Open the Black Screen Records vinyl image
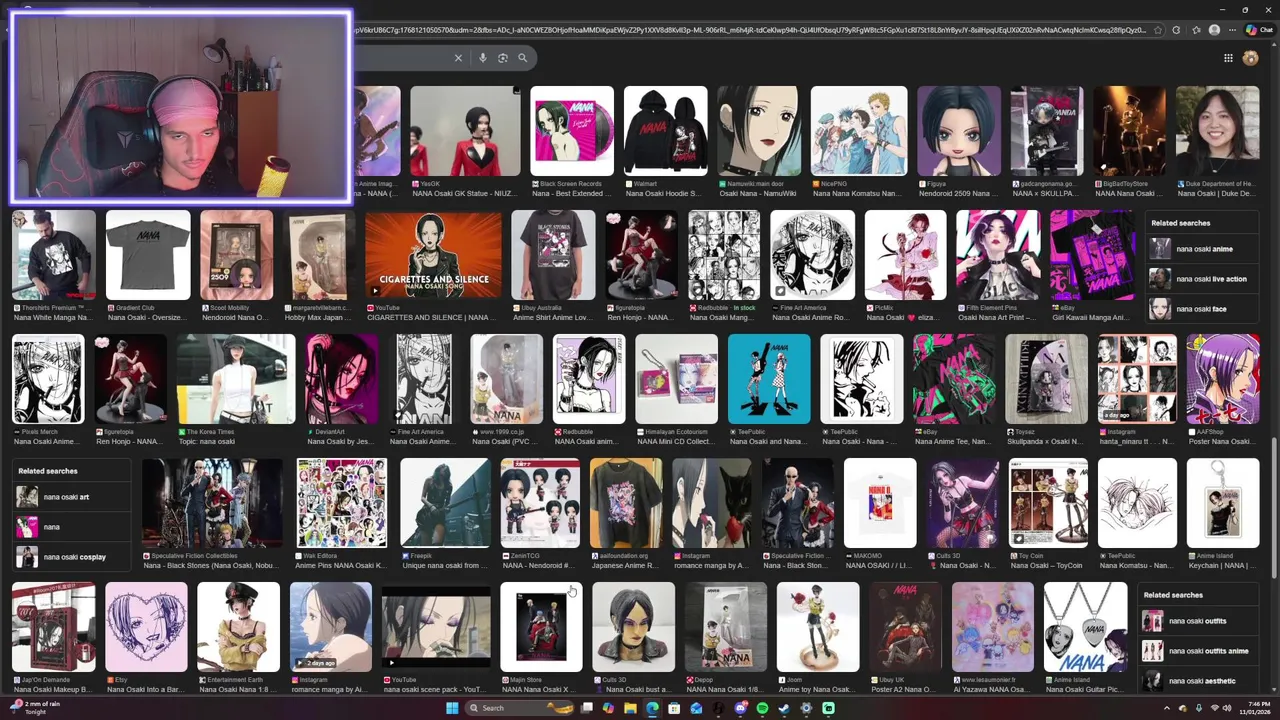The height and width of the screenshot is (720, 1280). [572, 131]
